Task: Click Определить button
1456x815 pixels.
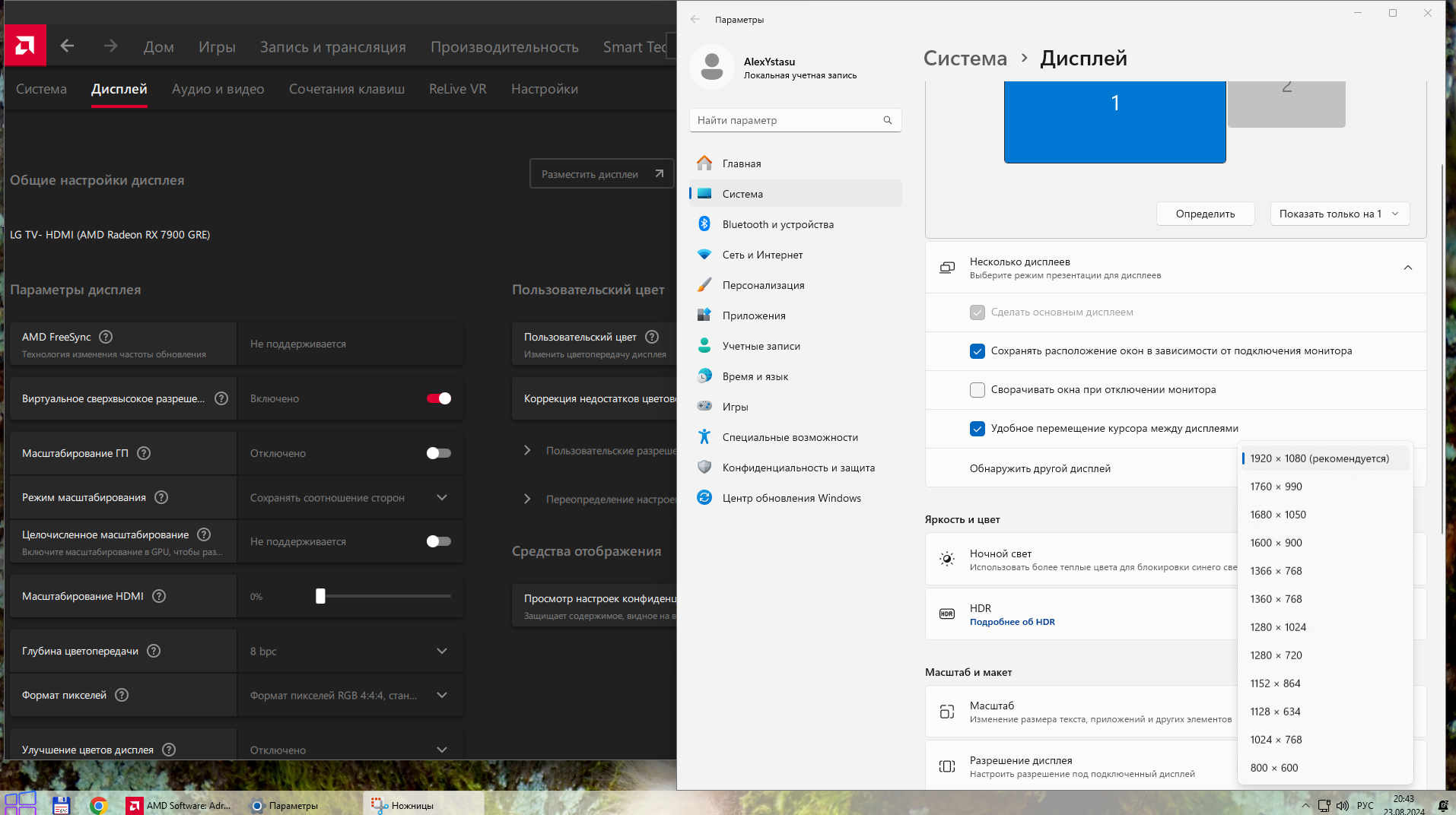Action: tap(1205, 214)
